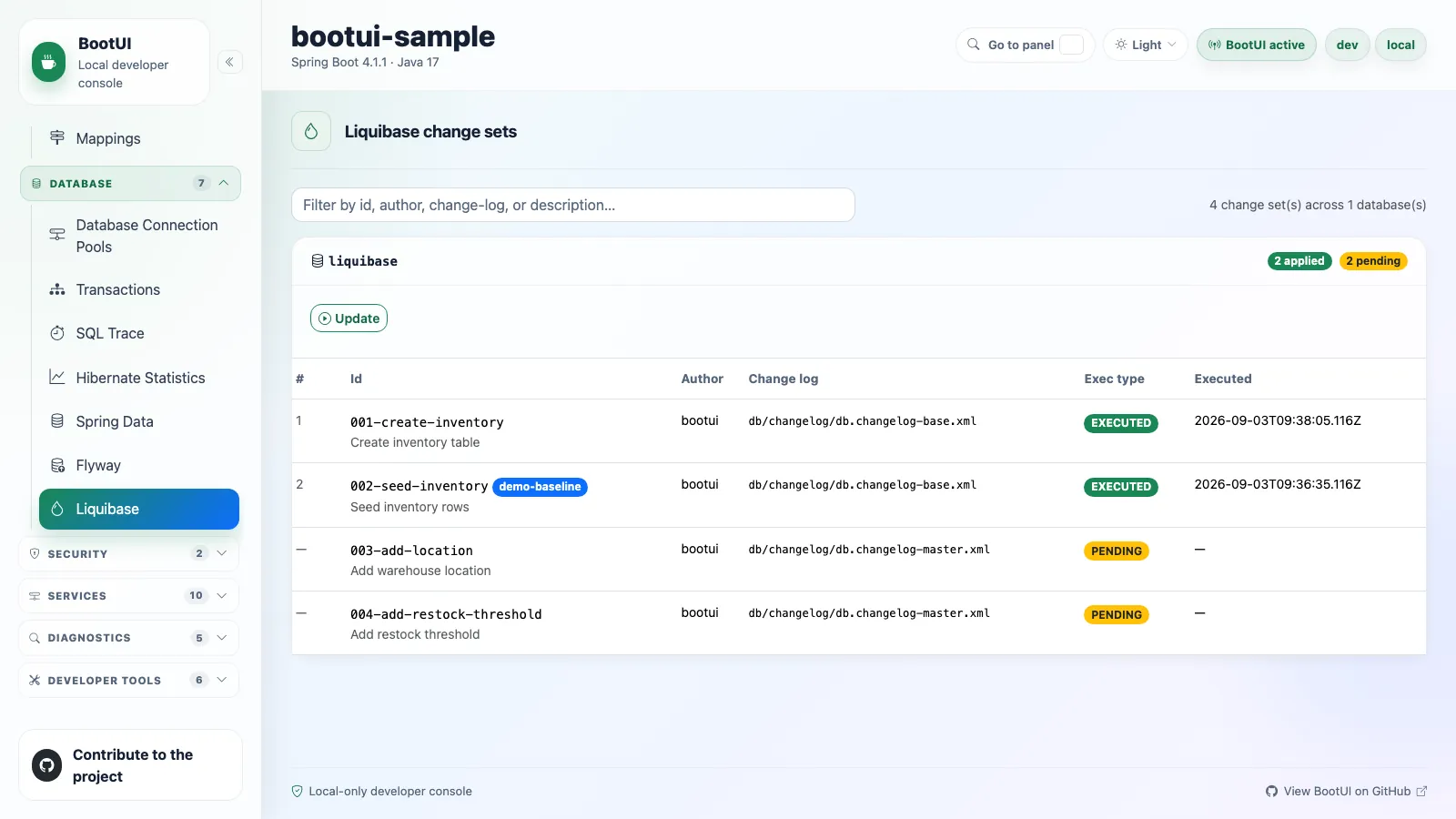Click the 2 pending badge
Image resolution: width=1456 pixels, height=819 pixels.
tap(1373, 261)
